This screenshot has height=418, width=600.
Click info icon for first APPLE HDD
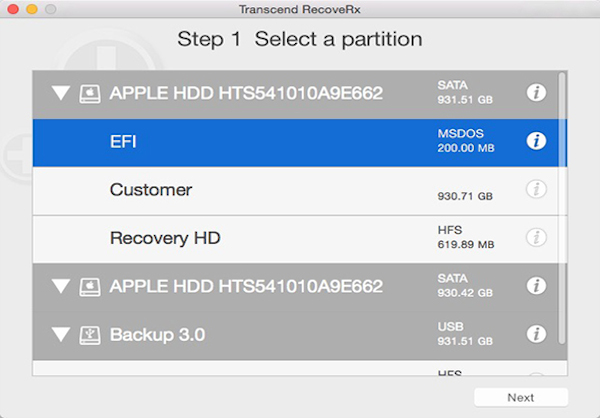pos(537,93)
